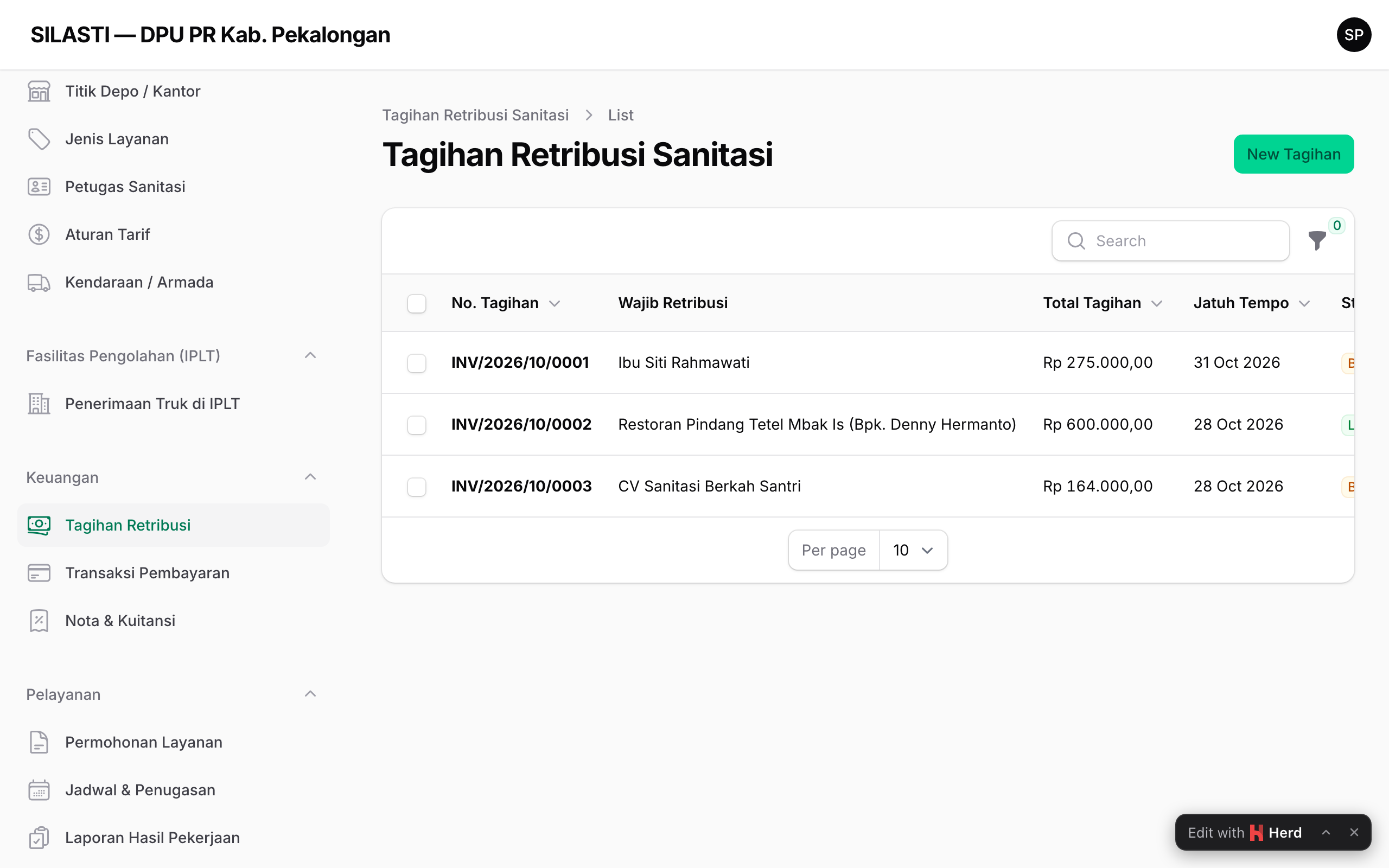Screen dimensions: 1389x868
Task: Select the checkbox for INV/2026/10/0003
Action: (417, 487)
